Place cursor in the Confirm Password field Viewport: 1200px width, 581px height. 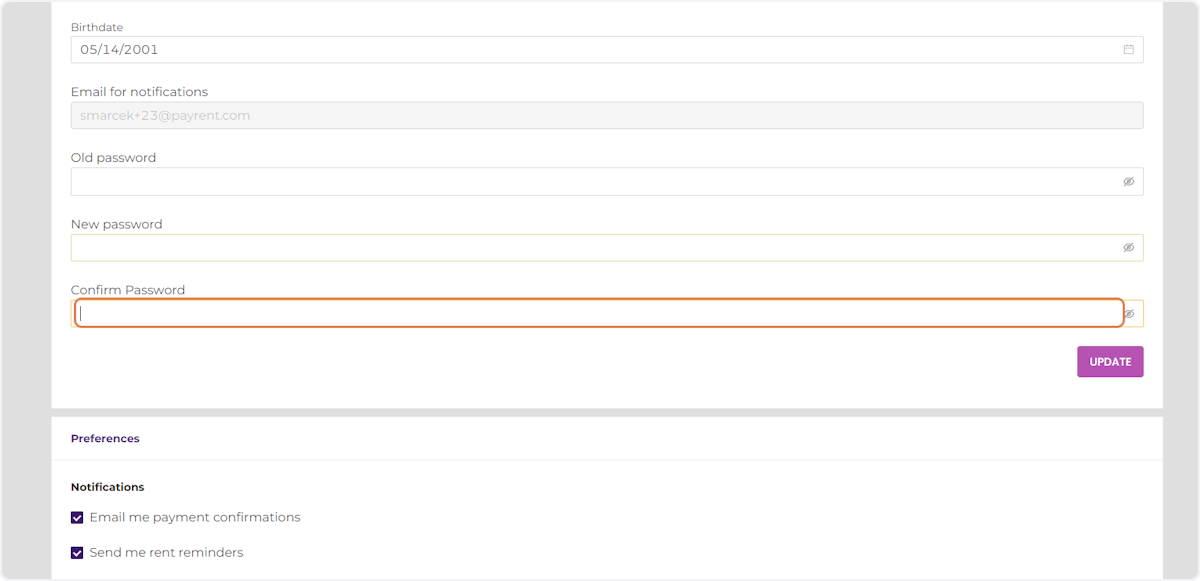(500, 313)
